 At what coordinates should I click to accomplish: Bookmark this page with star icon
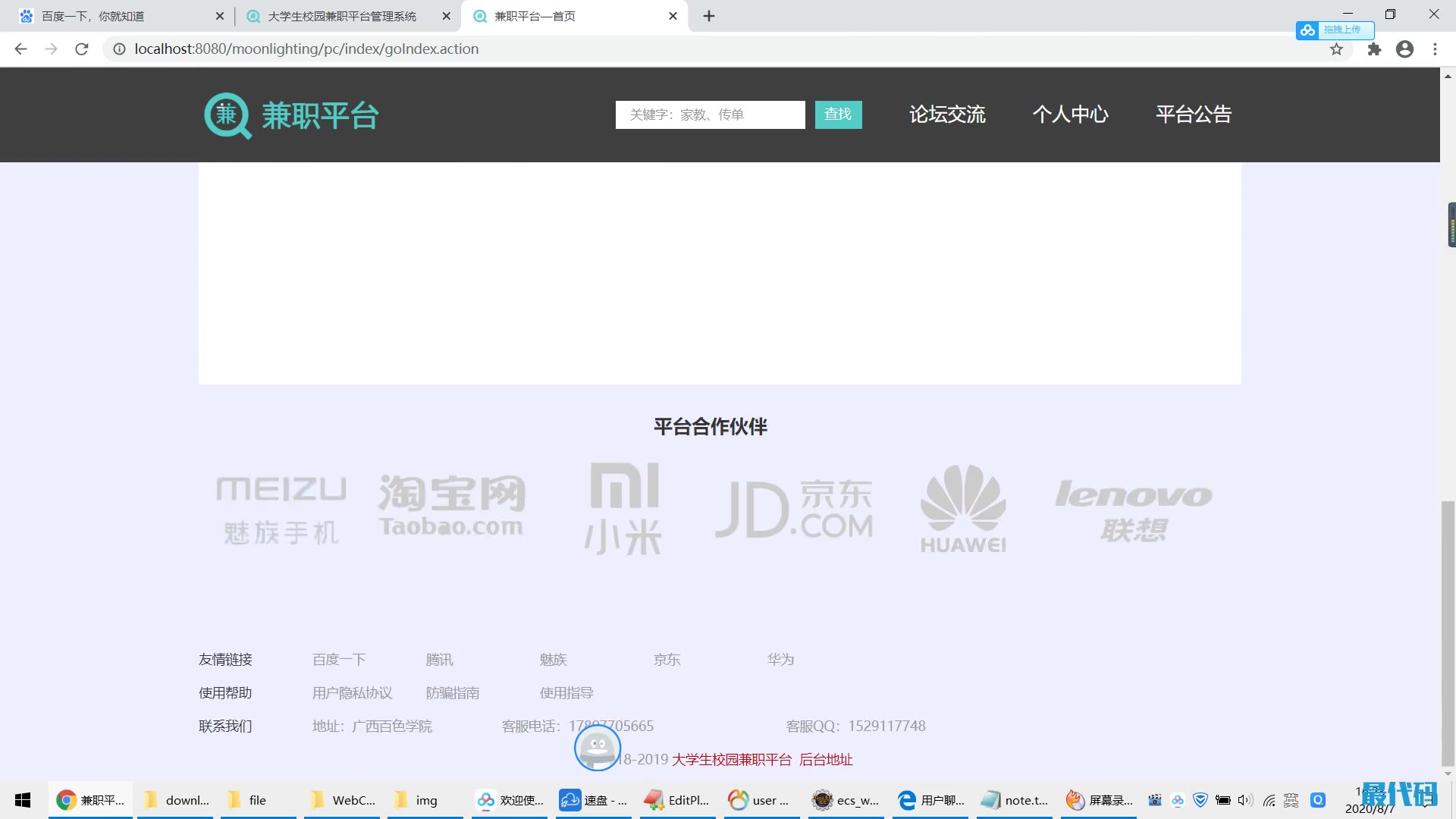[x=1336, y=49]
